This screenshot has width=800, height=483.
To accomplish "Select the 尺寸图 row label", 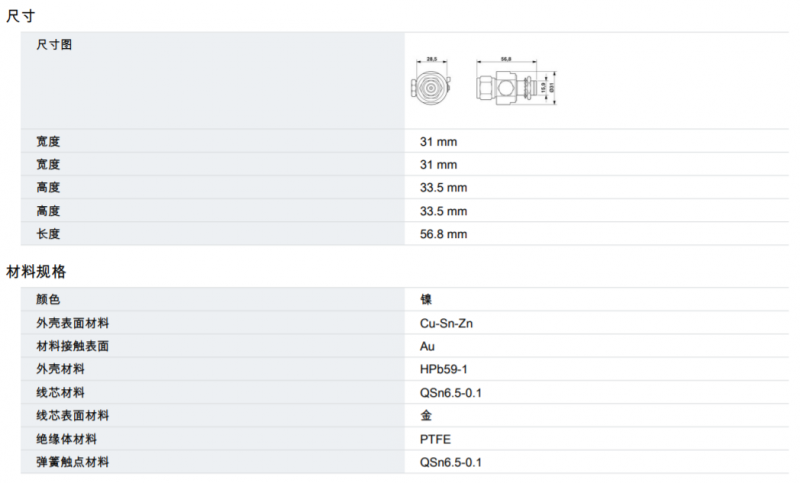I will (54, 45).
